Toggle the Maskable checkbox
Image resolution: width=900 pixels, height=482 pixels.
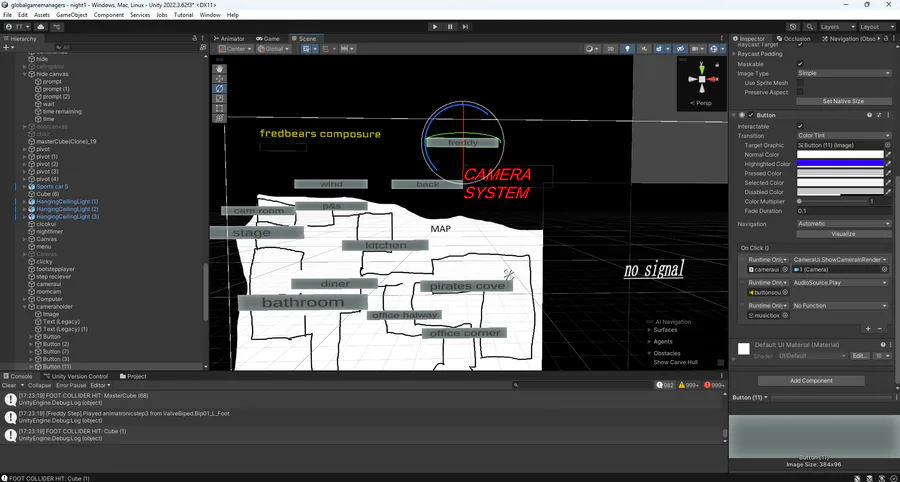pyautogui.click(x=800, y=64)
